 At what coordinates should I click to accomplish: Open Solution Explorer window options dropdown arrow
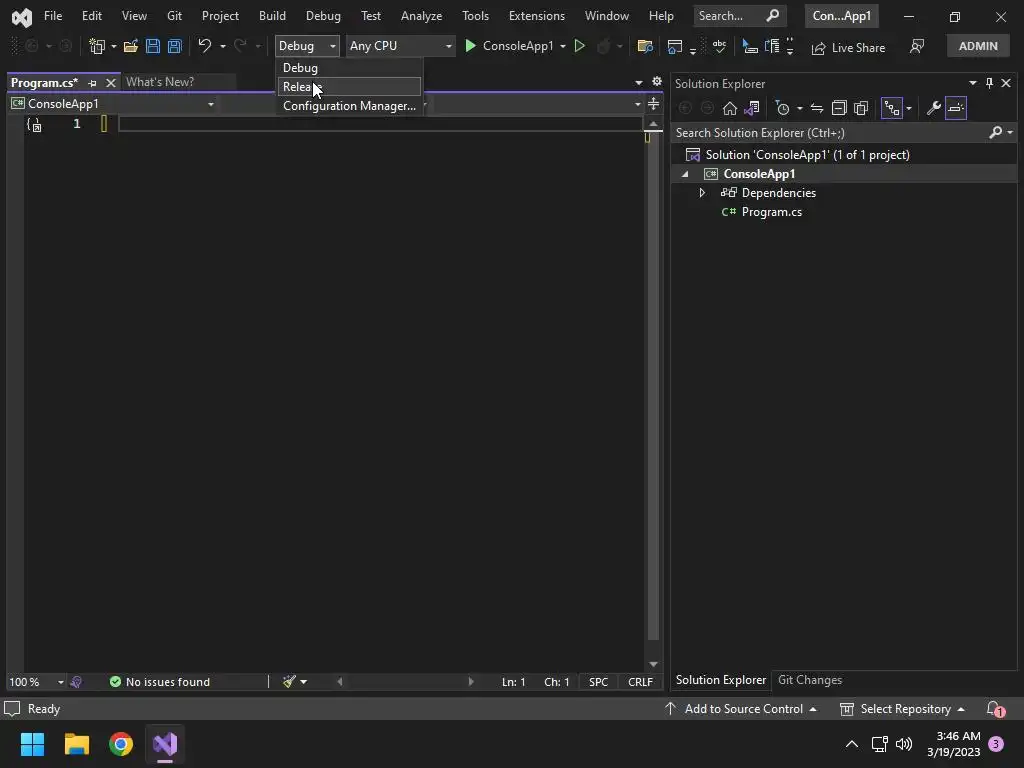click(x=972, y=83)
